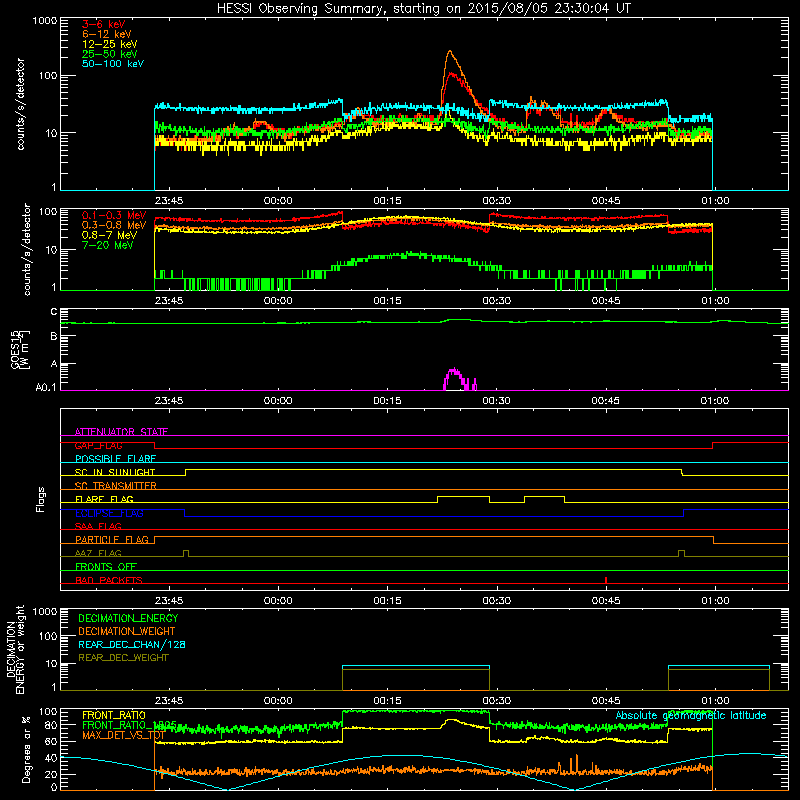
Task: Click the 0.1-0.3 MeV legend label
Action: pos(114,215)
